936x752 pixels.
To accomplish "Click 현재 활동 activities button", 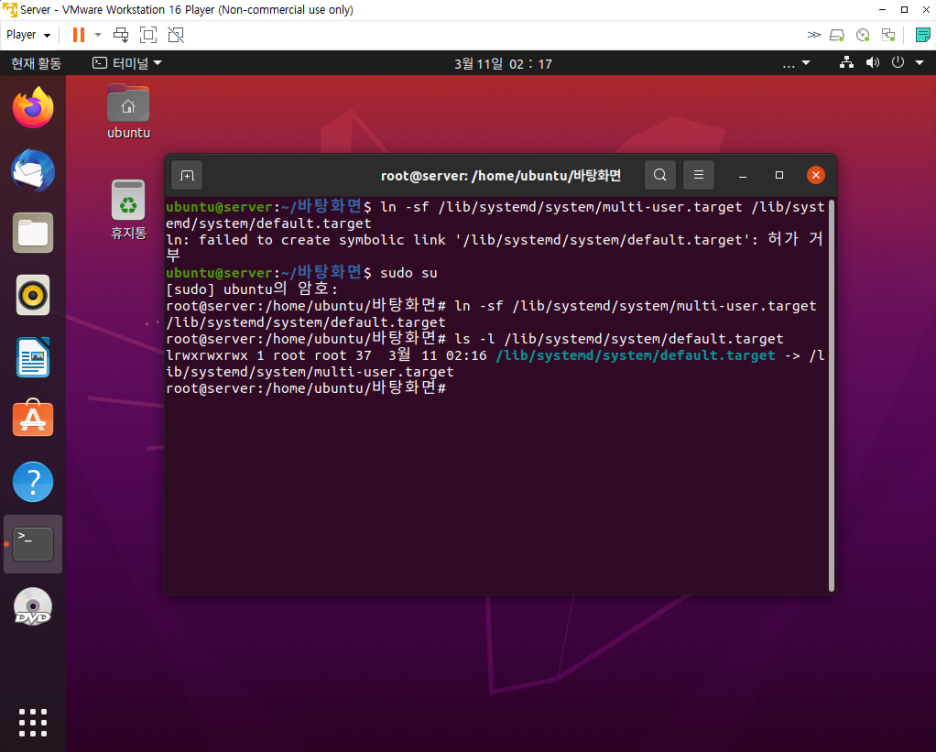I will 36,63.
